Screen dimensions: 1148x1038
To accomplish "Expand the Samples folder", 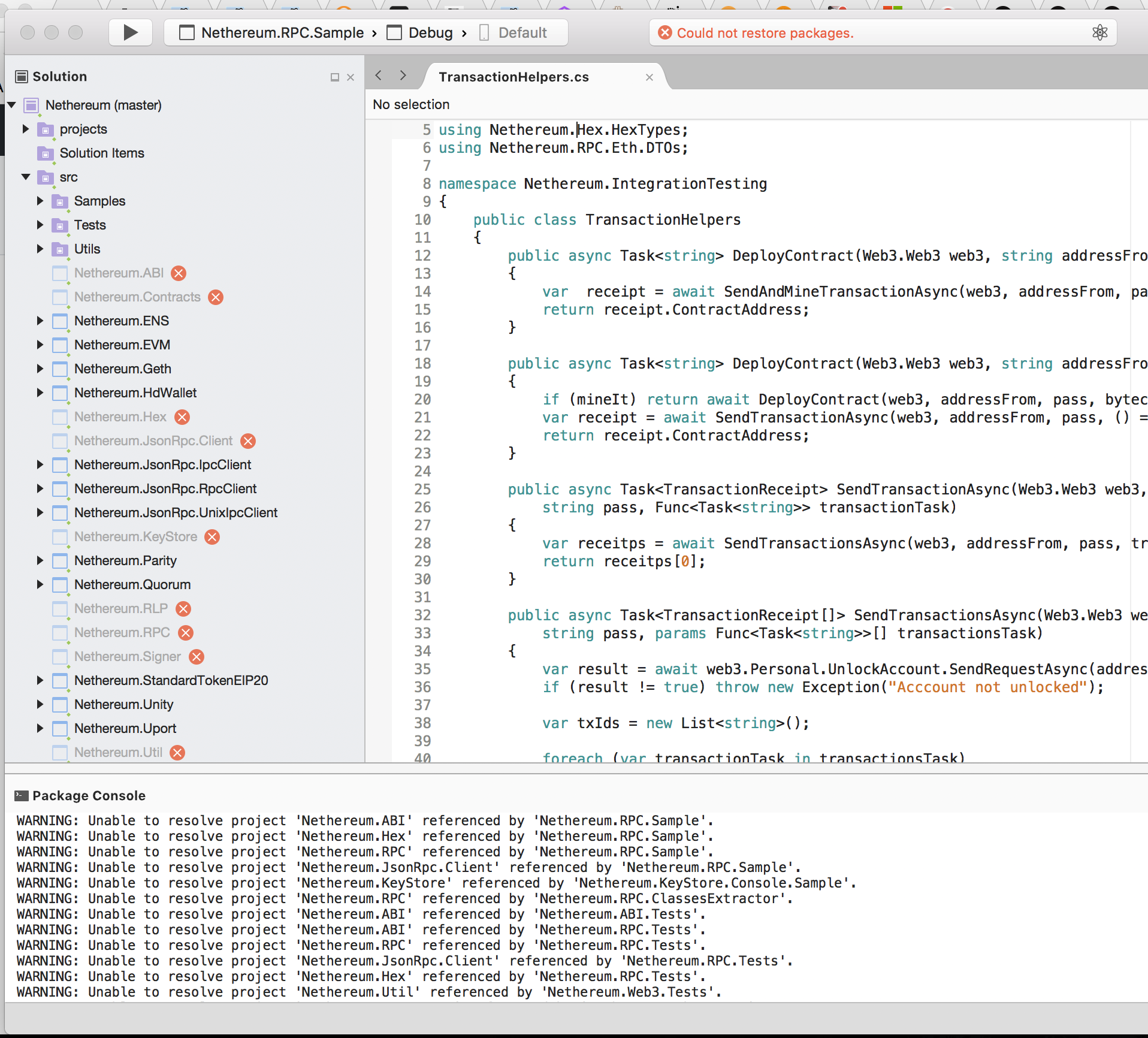I will [x=40, y=201].
